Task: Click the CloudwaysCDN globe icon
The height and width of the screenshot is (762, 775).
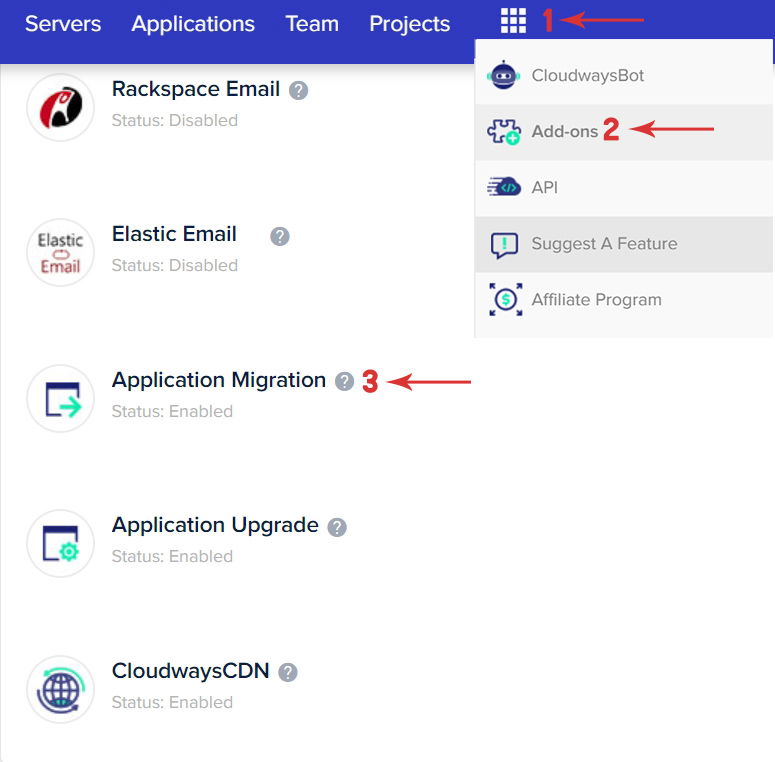Action: coord(60,689)
